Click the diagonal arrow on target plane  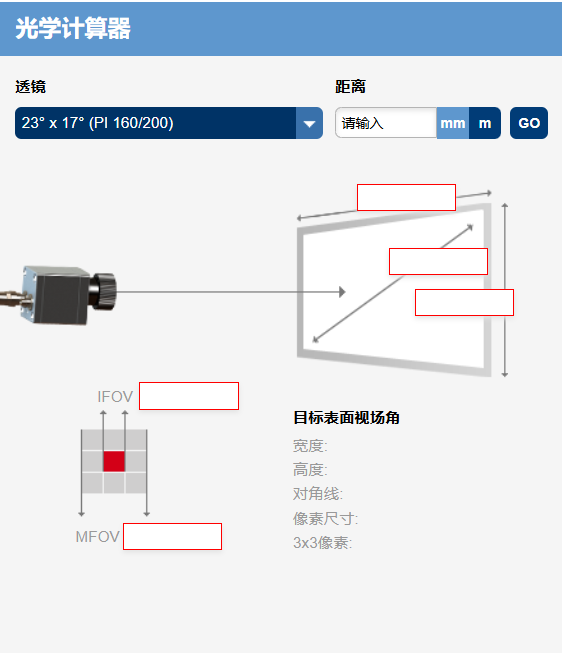[x=393, y=284]
